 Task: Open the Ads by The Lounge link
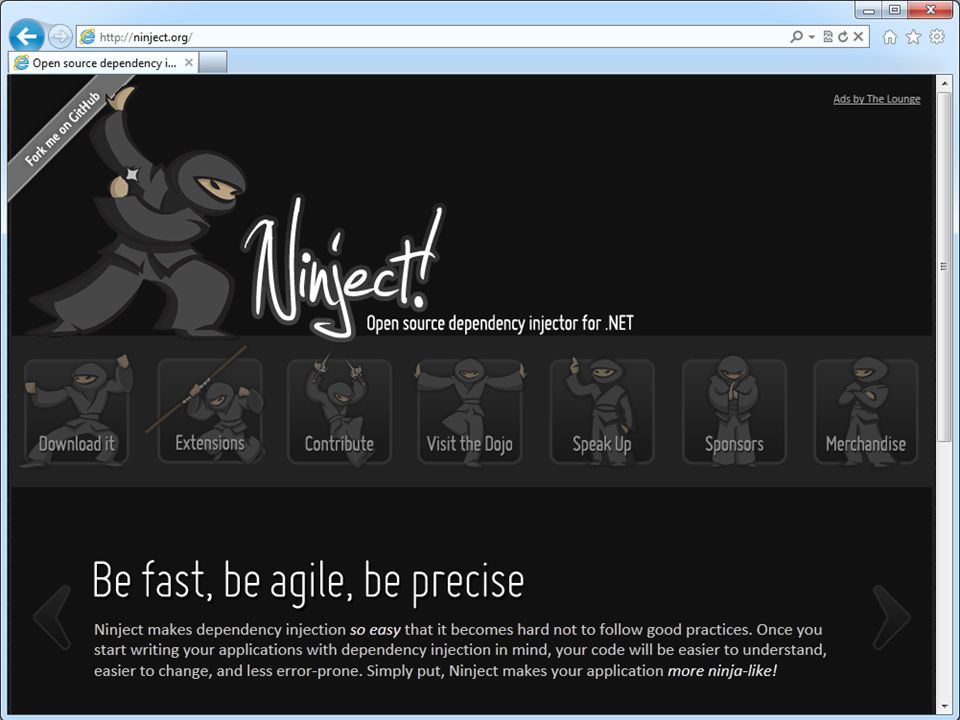(x=876, y=99)
